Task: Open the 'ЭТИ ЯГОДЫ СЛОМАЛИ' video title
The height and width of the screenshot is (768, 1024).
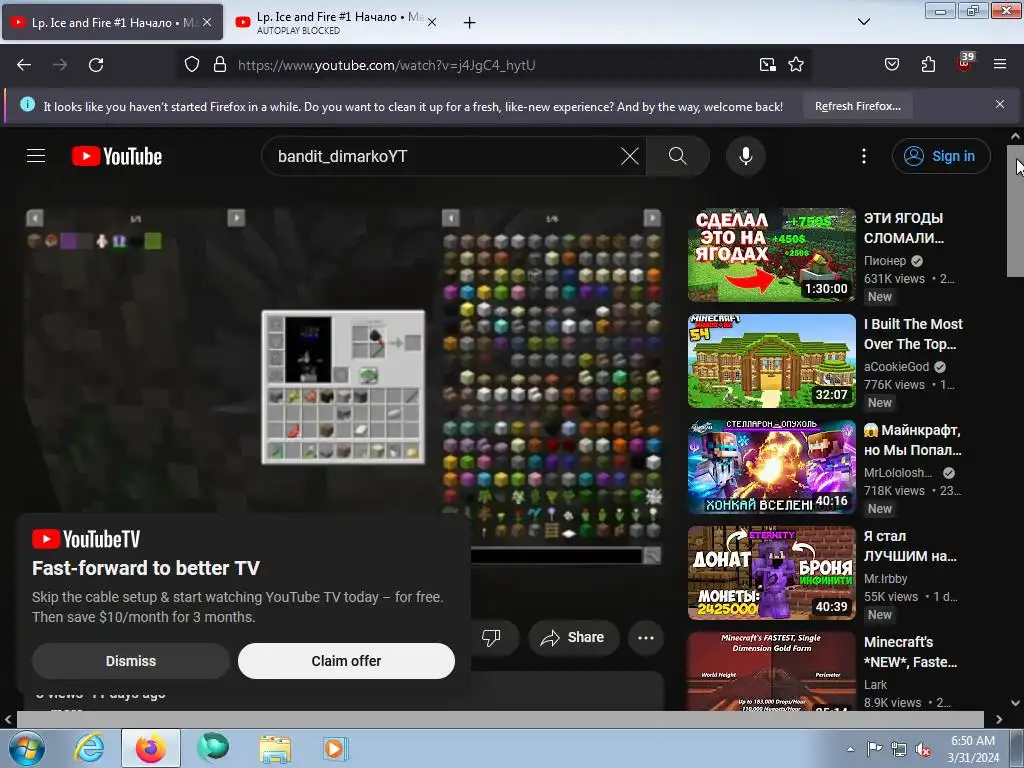Action: (904, 228)
